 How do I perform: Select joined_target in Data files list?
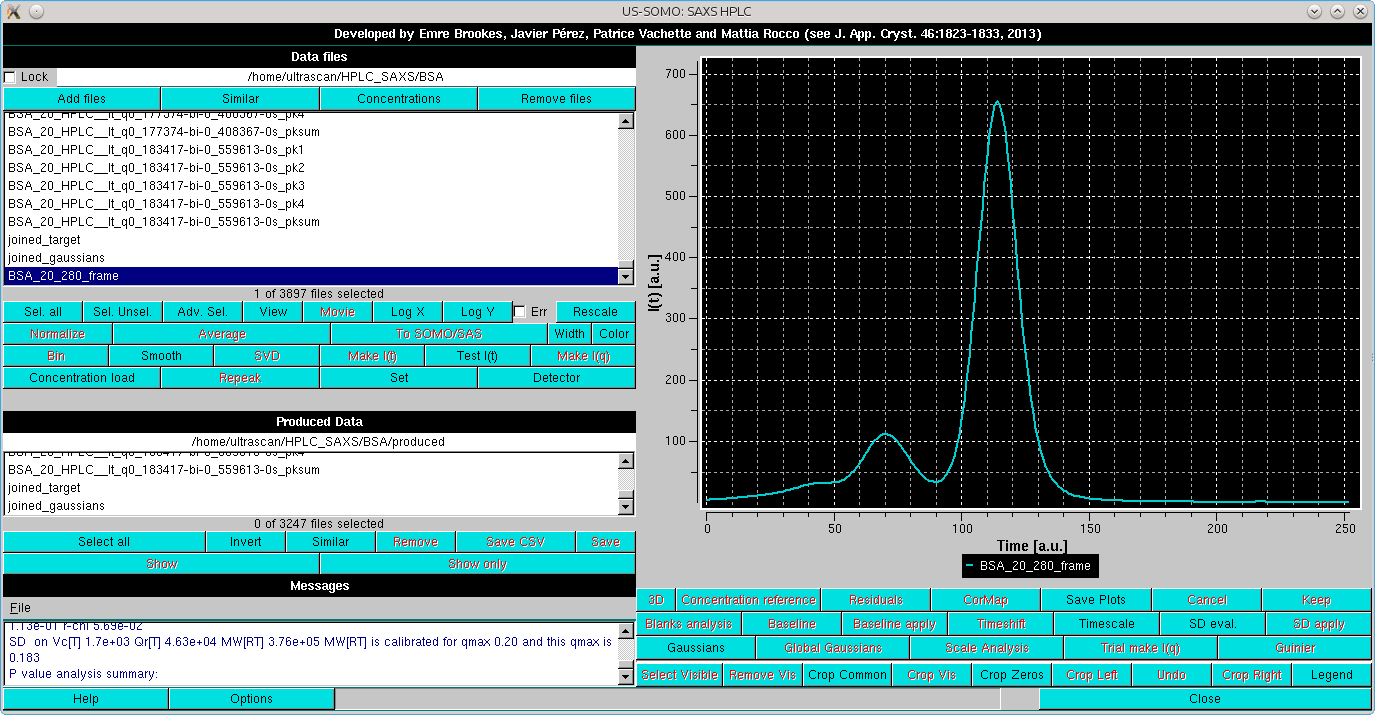[x=310, y=240]
